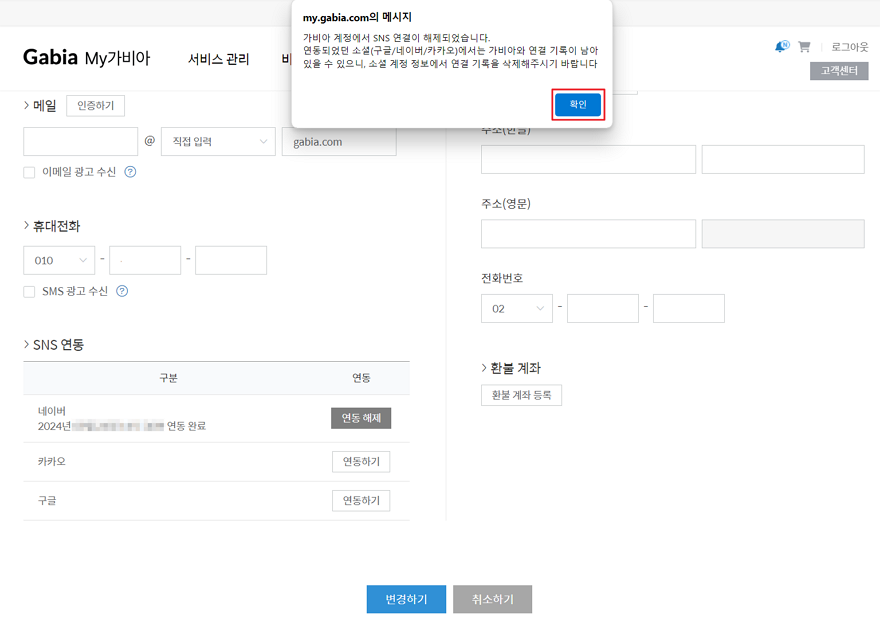
Task: Click the 연동 column header
Action: [x=361, y=378]
